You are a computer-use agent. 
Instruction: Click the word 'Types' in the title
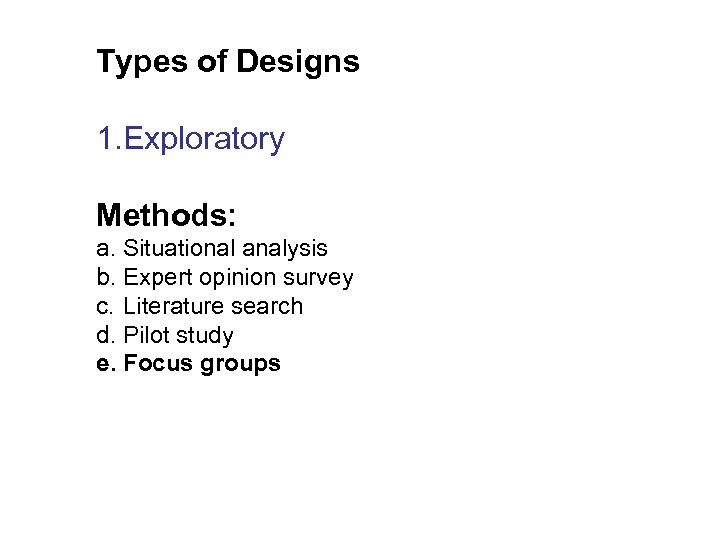(135, 62)
